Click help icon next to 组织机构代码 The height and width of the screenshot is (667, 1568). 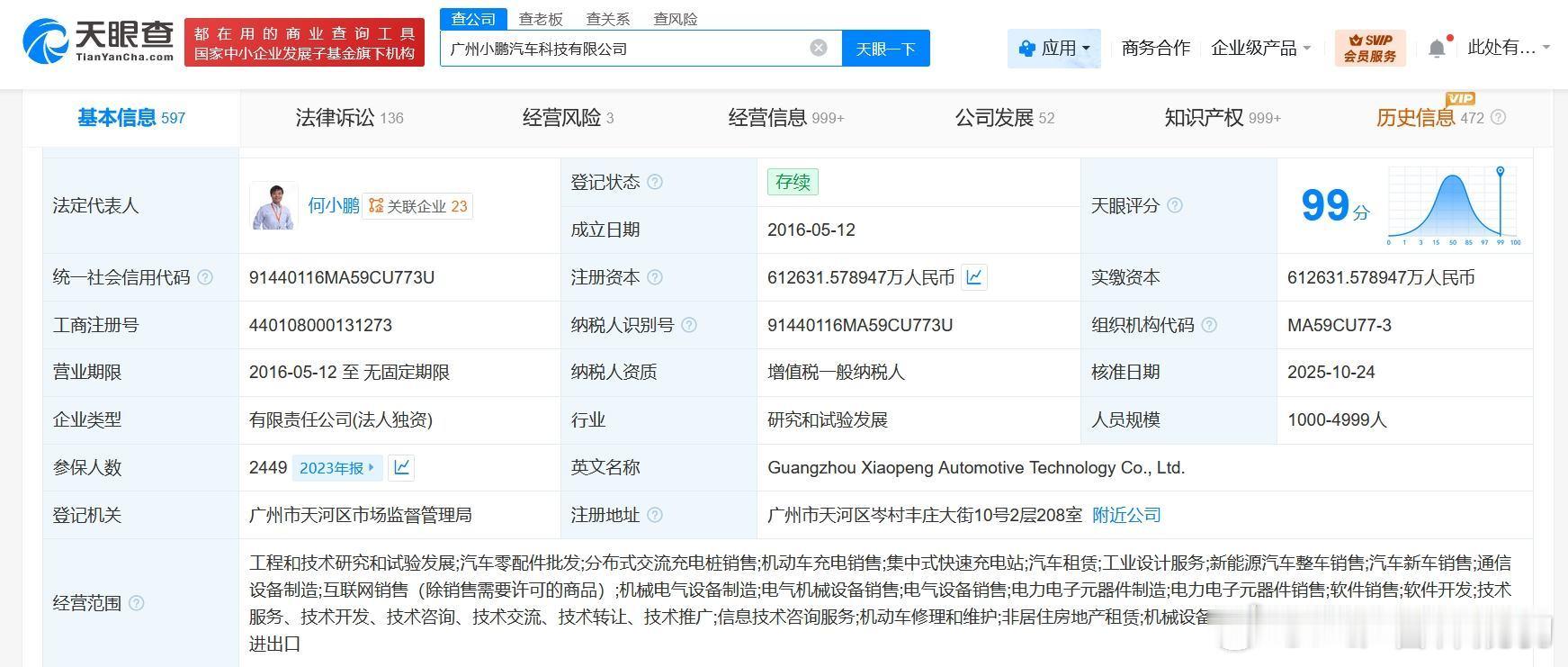[x=1209, y=325]
